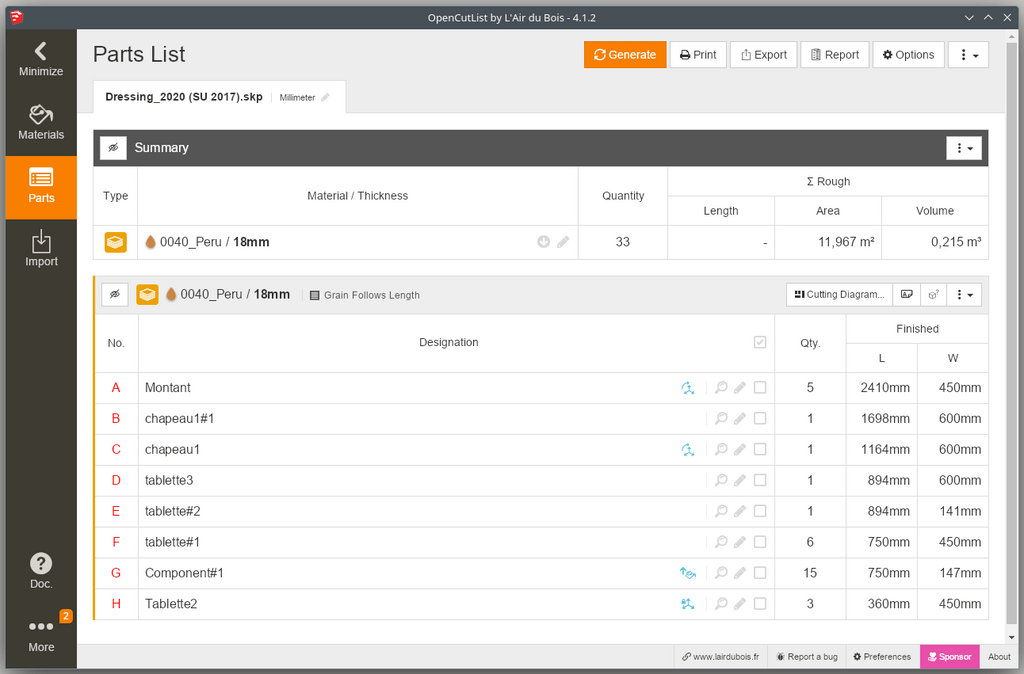Open the Summary section kebab dropdown
The image size is (1024, 674).
[964, 148]
